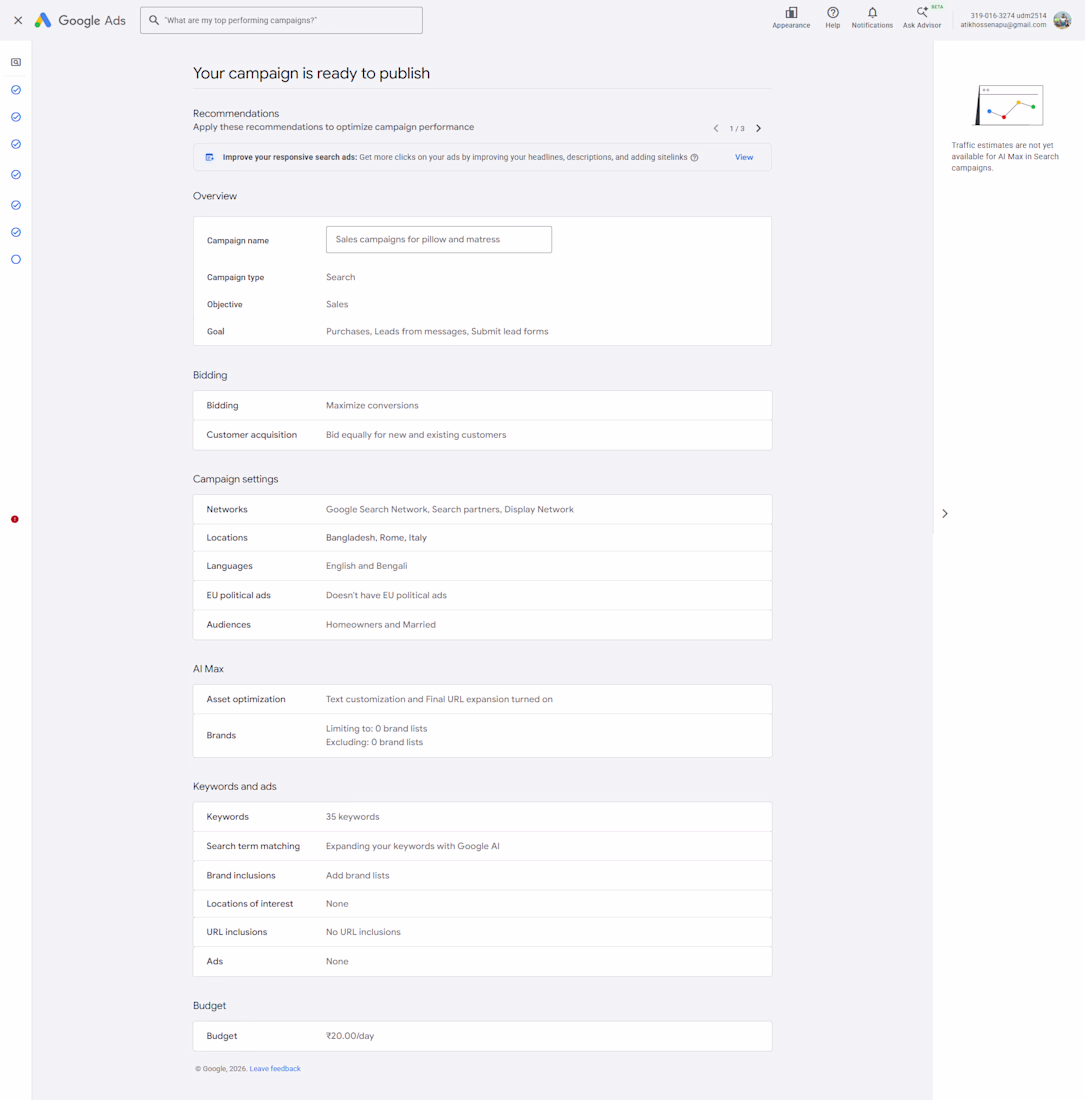
Task: Click the Asset optimization row value
Action: pyautogui.click(x=439, y=699)
